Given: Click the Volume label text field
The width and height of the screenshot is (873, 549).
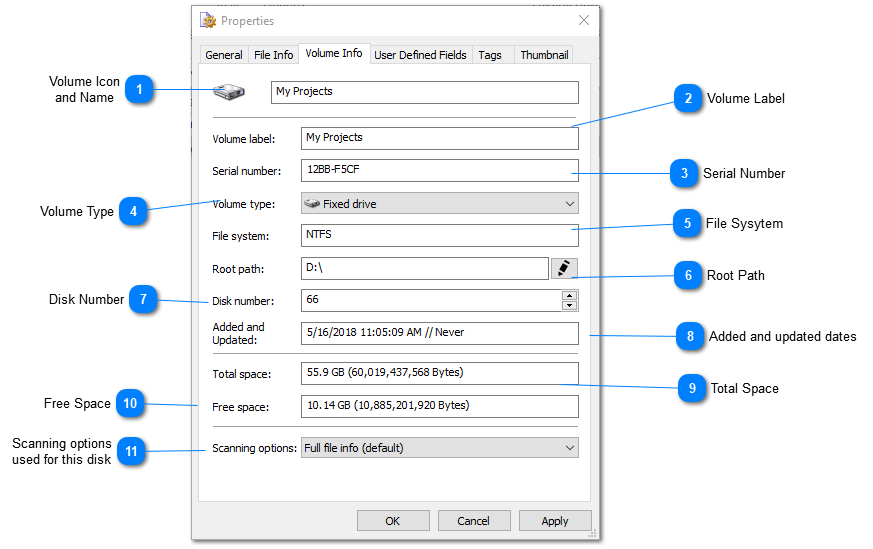Looking at the screenshot, I should pos(439,138).
